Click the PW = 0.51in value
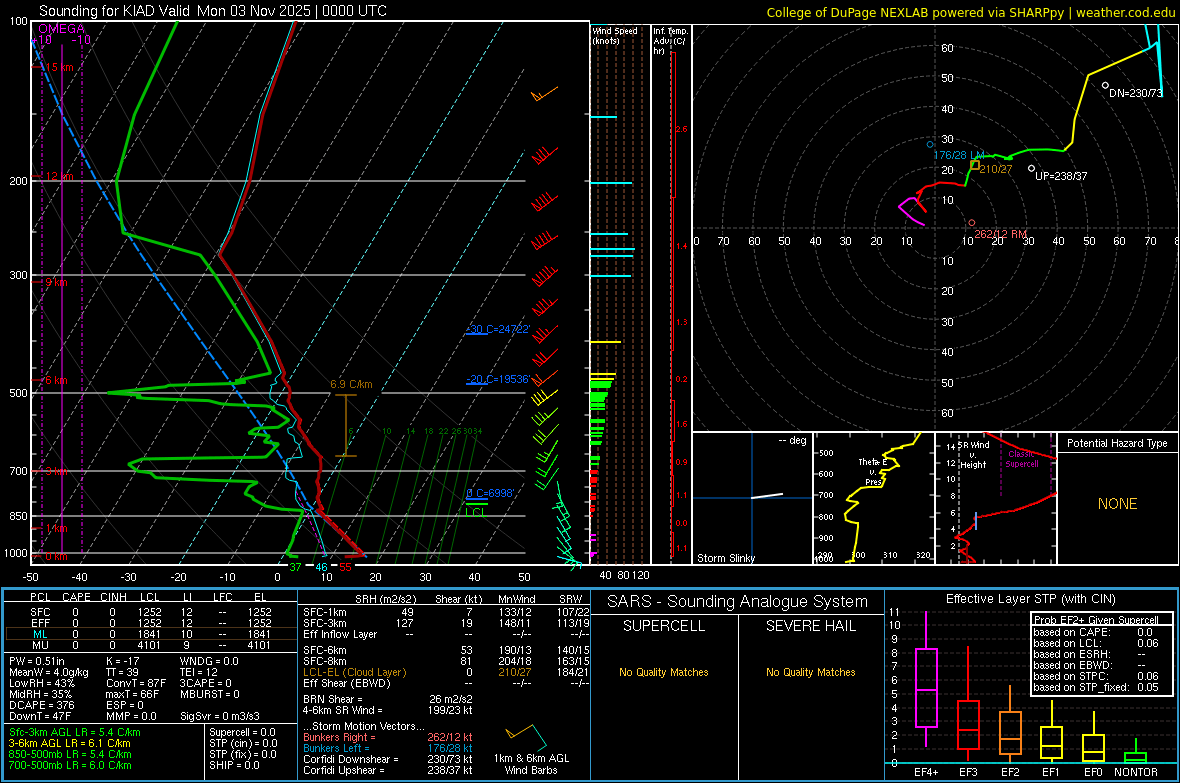This screenshot has width=1180, height=783. (37, 661)
